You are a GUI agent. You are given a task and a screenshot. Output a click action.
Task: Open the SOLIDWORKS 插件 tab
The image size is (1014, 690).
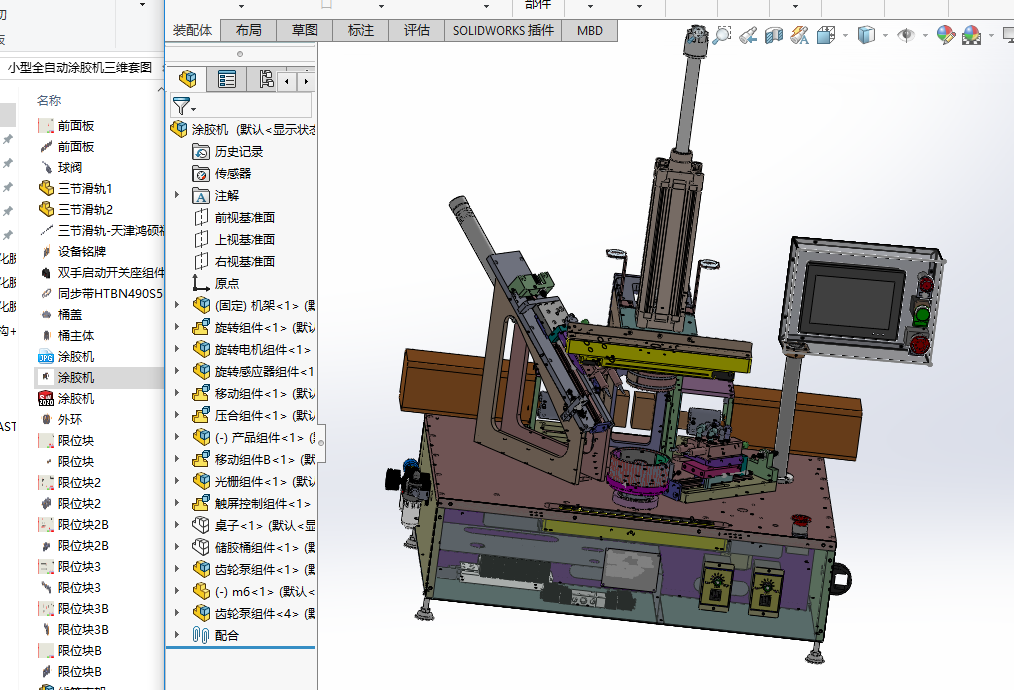point(503,30)
